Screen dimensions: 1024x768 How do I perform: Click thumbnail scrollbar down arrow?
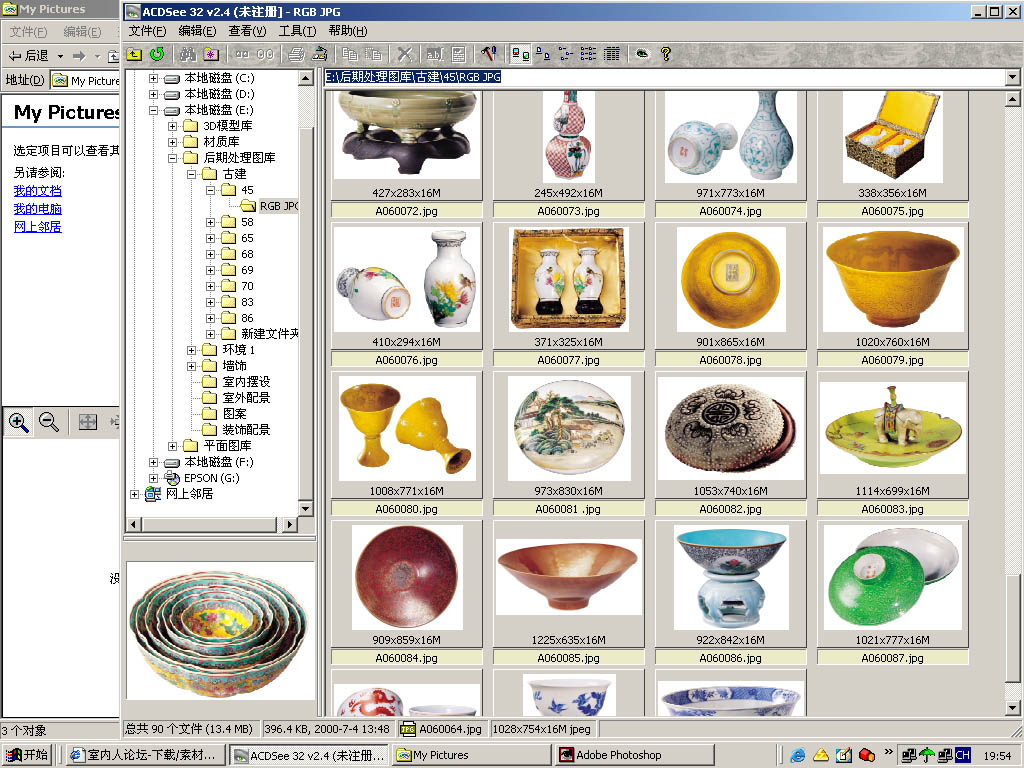point(1012,707)
